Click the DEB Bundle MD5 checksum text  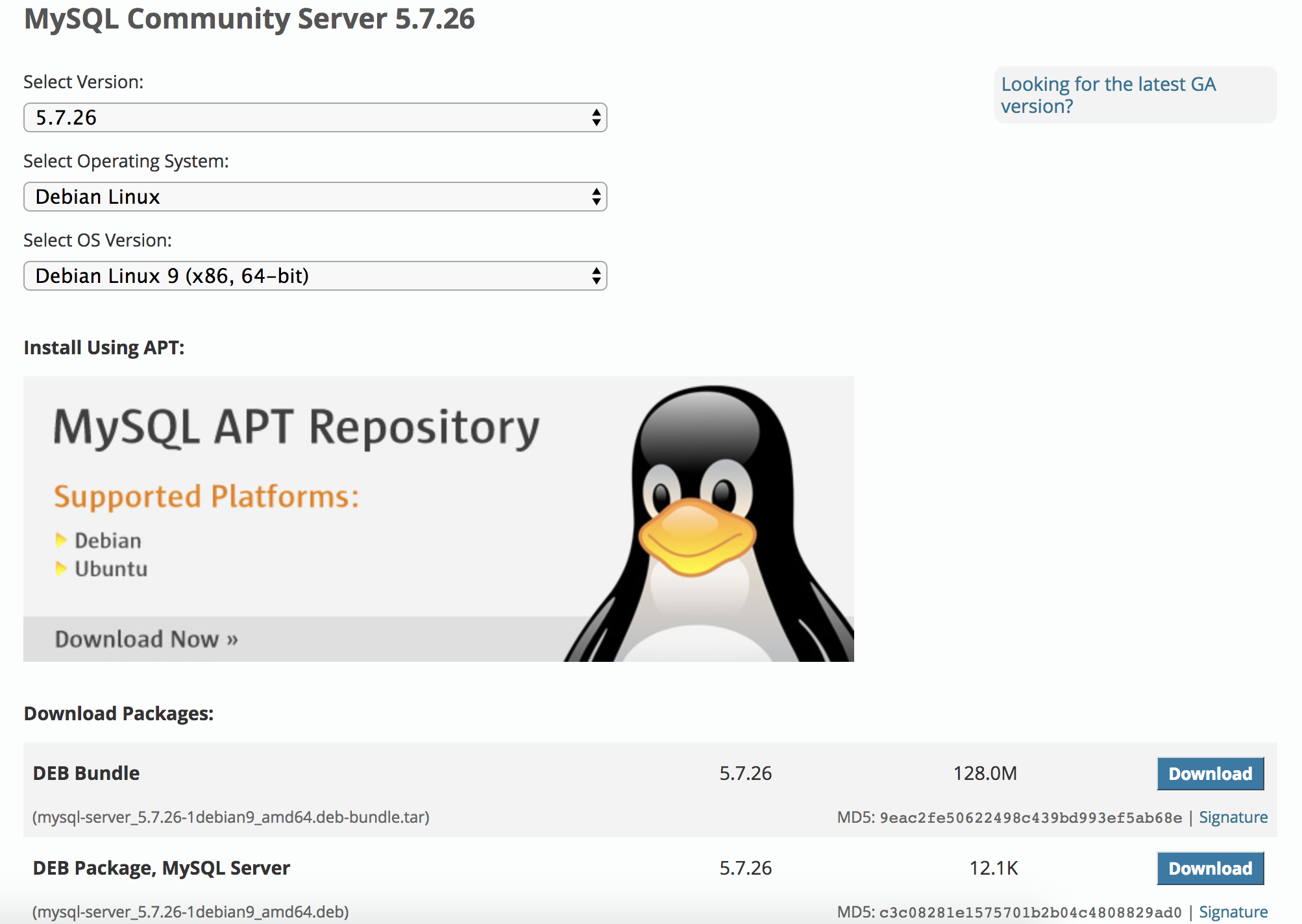1030,818
